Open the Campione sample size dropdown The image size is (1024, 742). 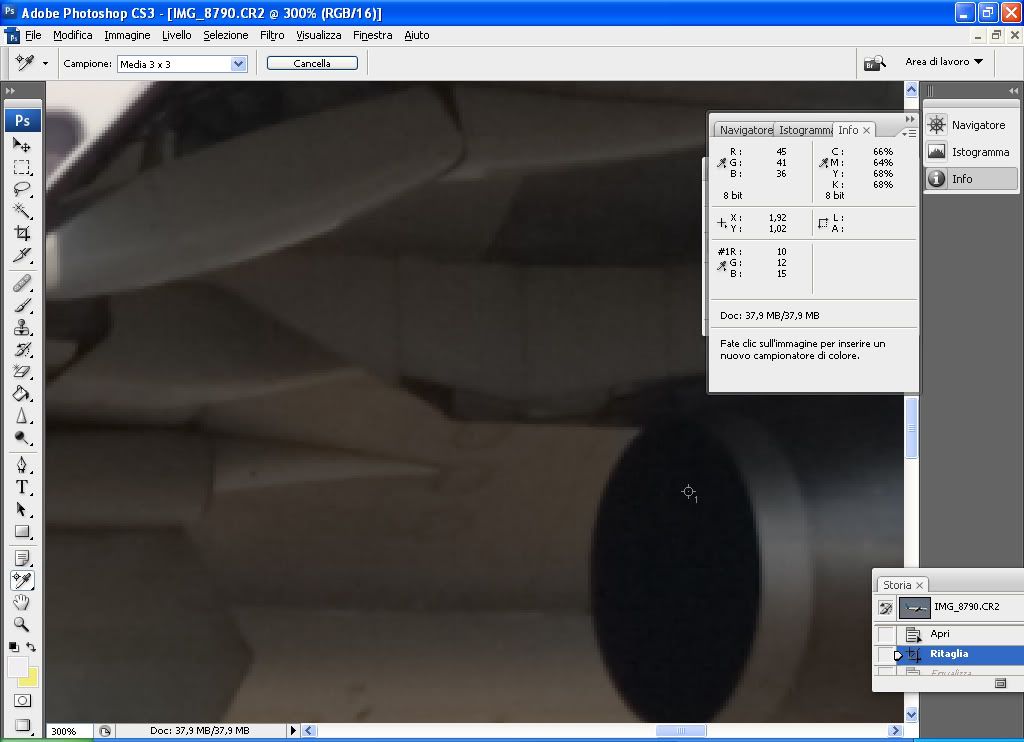pyautogui.click(x=238, y=63)
